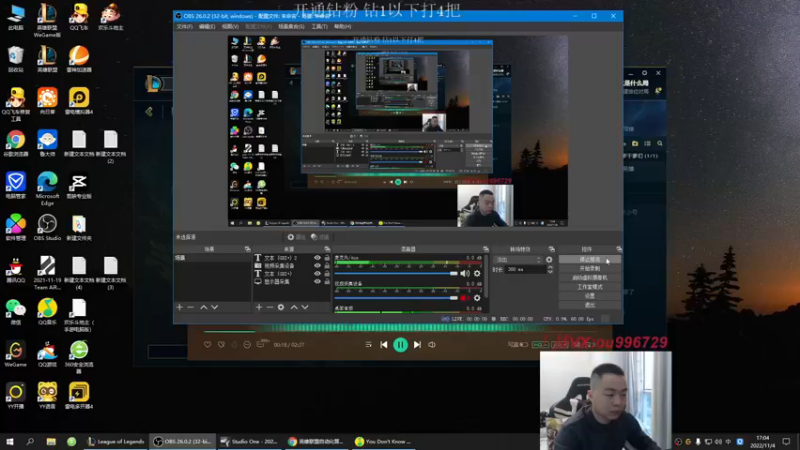Open the View menu in OBS
Image resolution: width=800 pixels, height=450 pixels.
click(230, 27)
